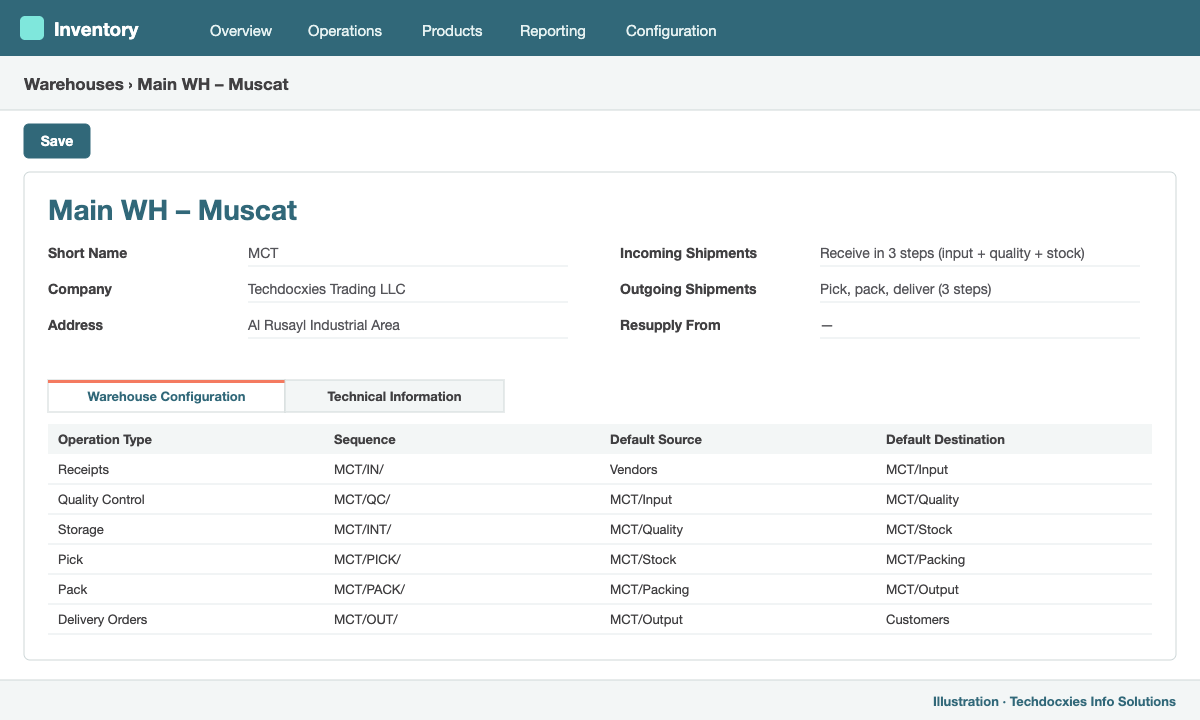
Task: Select the Receipts row
Action: 600,469
